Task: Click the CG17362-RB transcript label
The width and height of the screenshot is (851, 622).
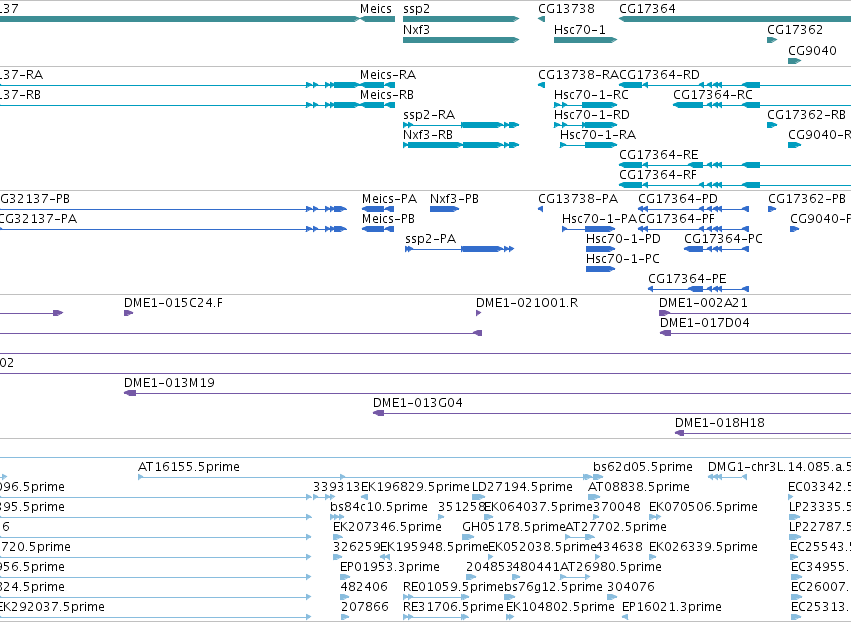Action: click(x=806, y=115)
